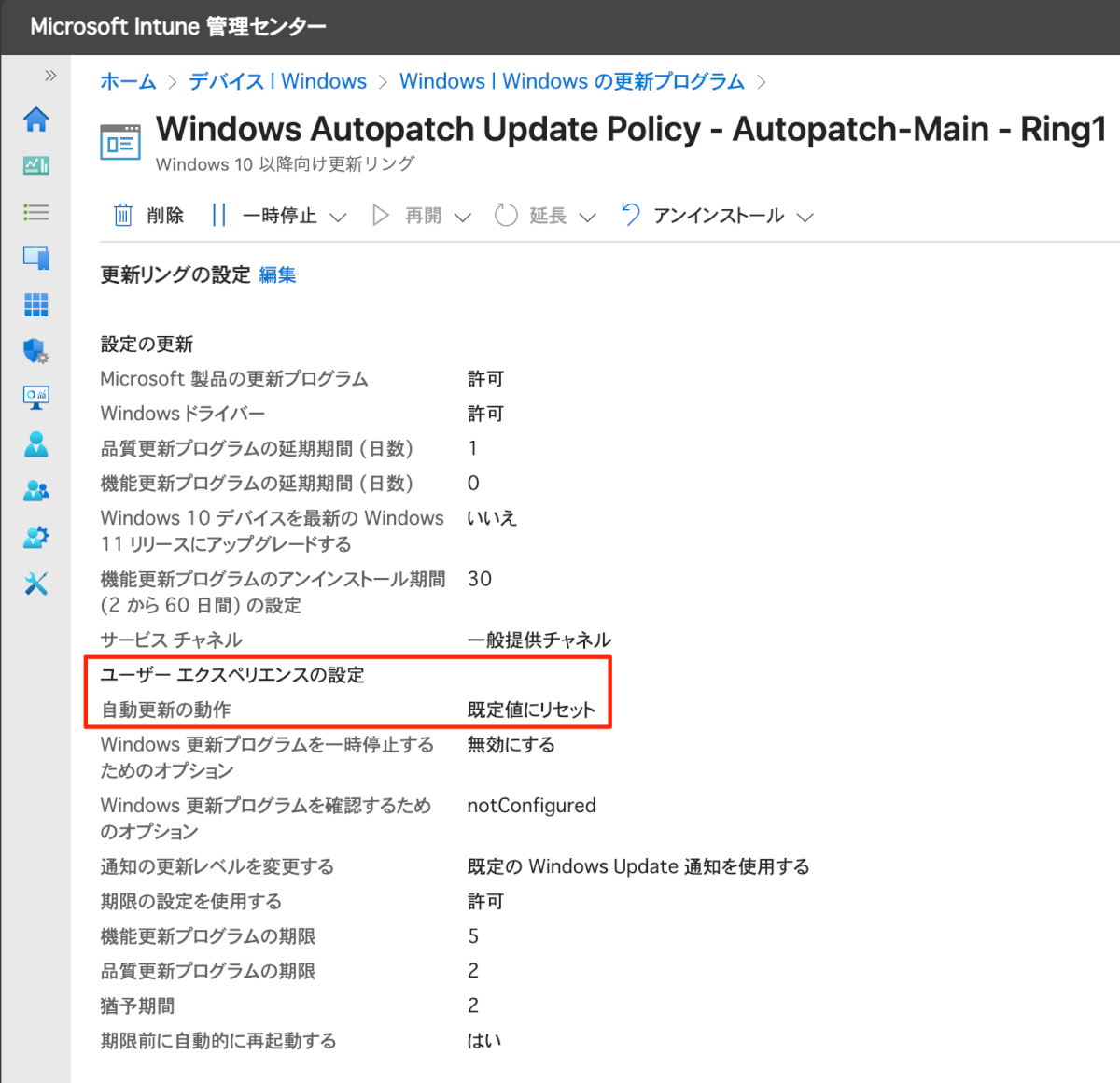Image resolution: width=1120 pixels, height=1083 pixels.
Task: Open the Apps grid icon
Action: click(x=36, y=305)
